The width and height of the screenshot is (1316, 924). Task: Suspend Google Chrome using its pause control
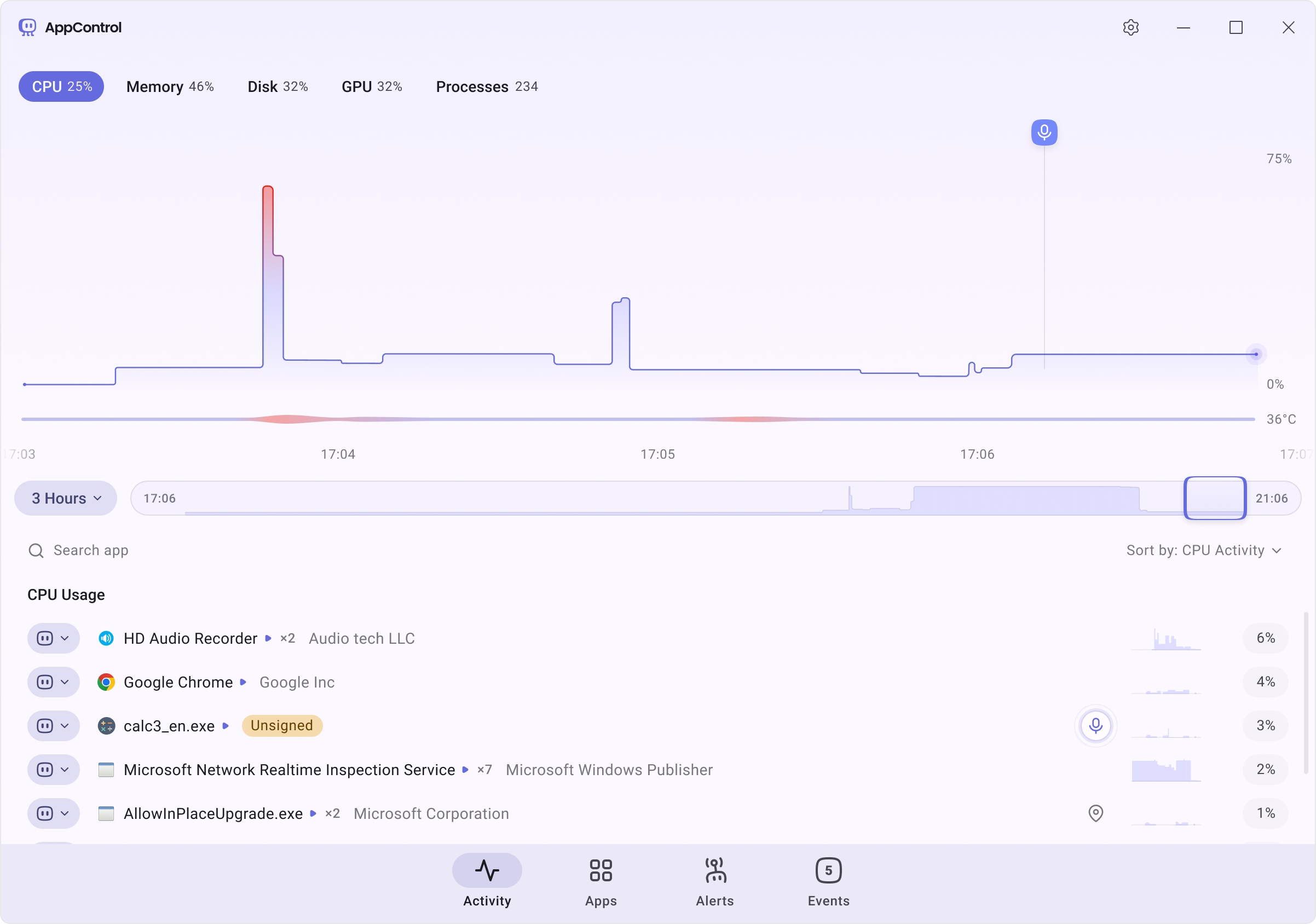point(45,682)
